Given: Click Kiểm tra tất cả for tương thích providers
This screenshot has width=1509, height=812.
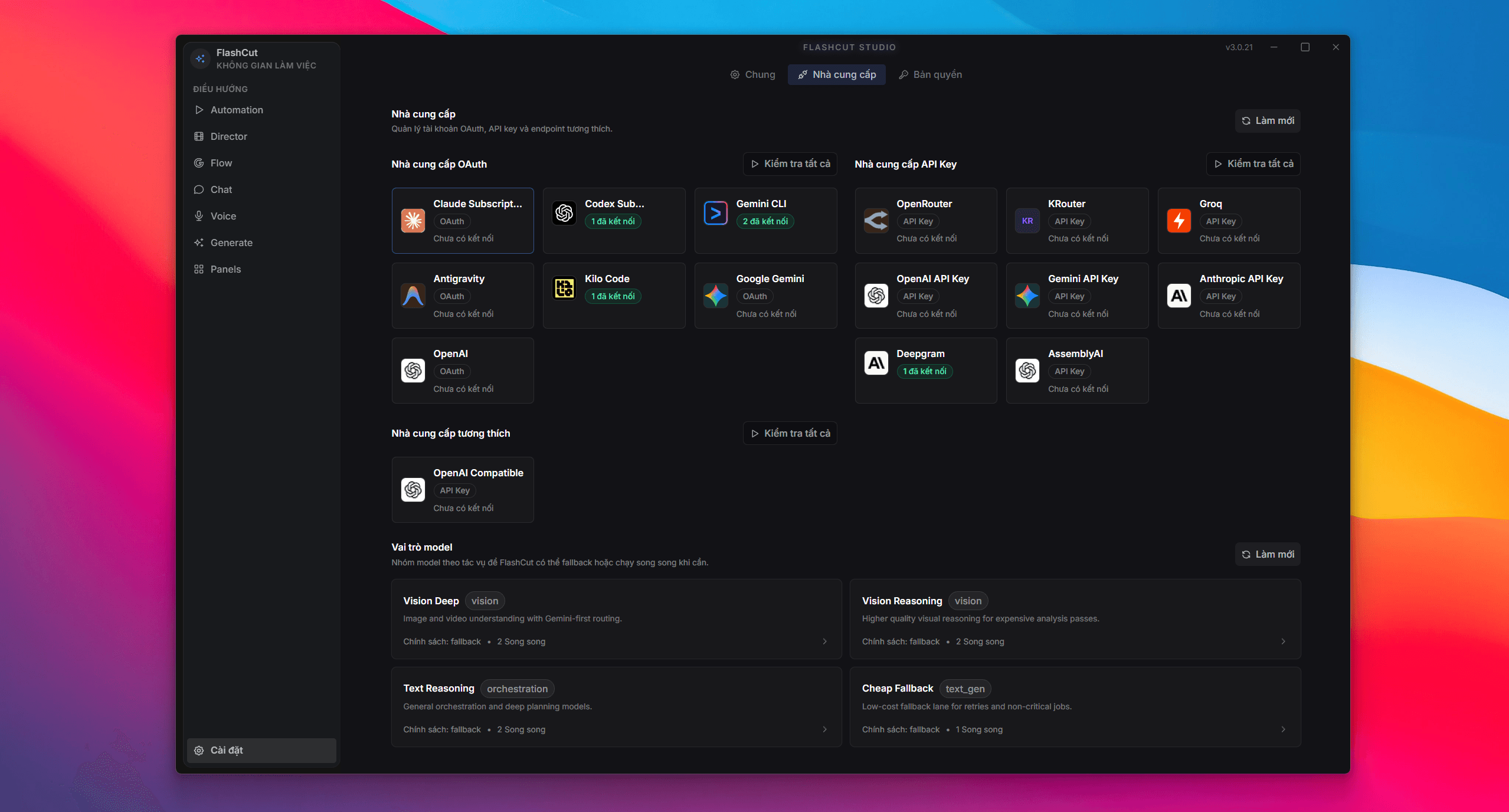Looking at the screenshot, I should coord(790,433).
